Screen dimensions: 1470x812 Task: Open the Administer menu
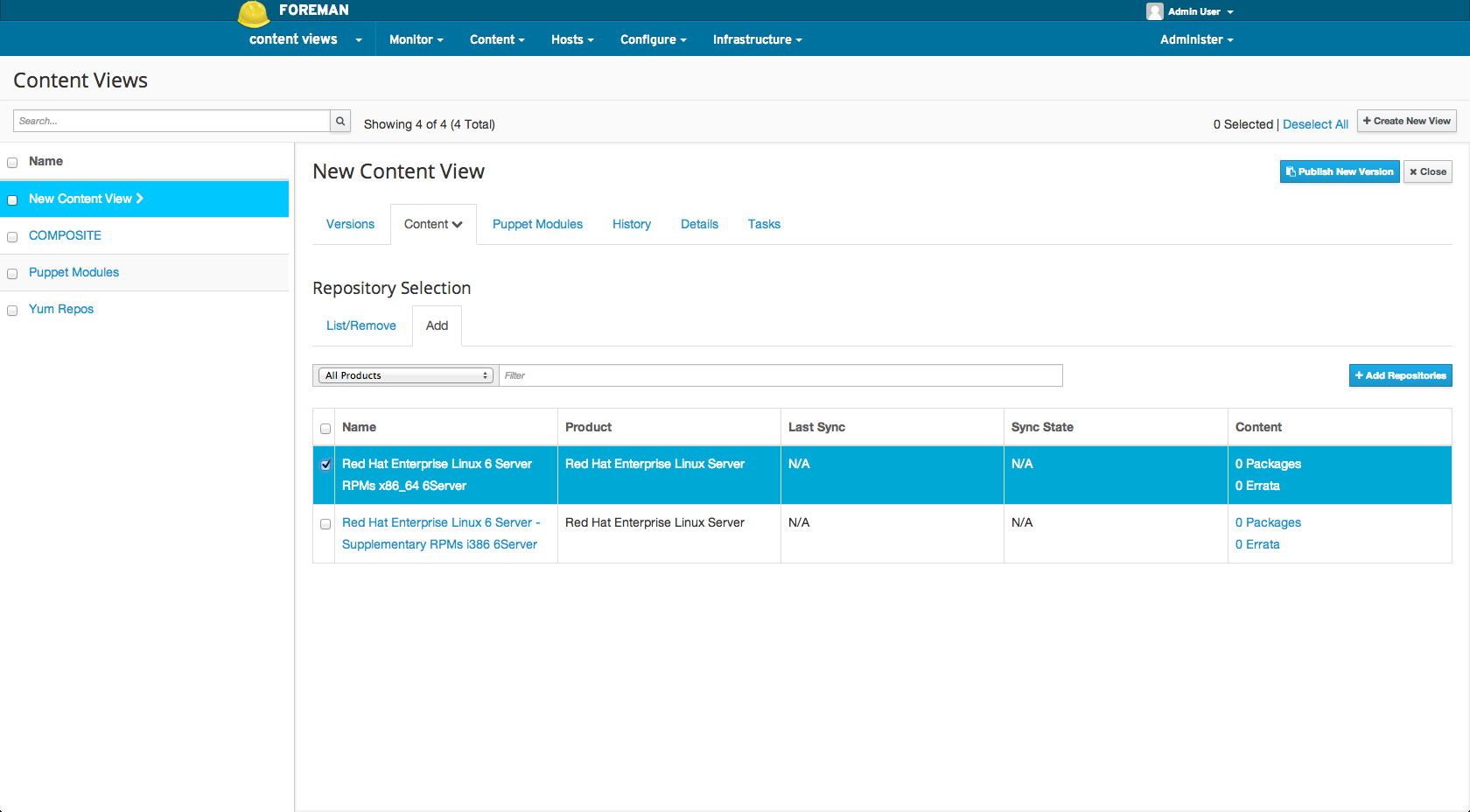point(1196,39)
